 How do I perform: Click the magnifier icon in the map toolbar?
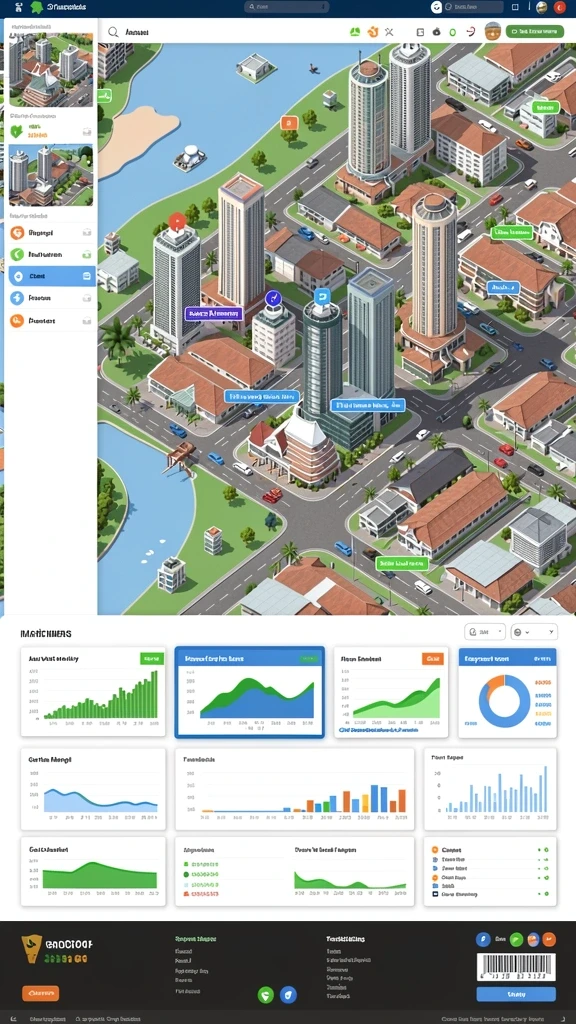[113, 31]
